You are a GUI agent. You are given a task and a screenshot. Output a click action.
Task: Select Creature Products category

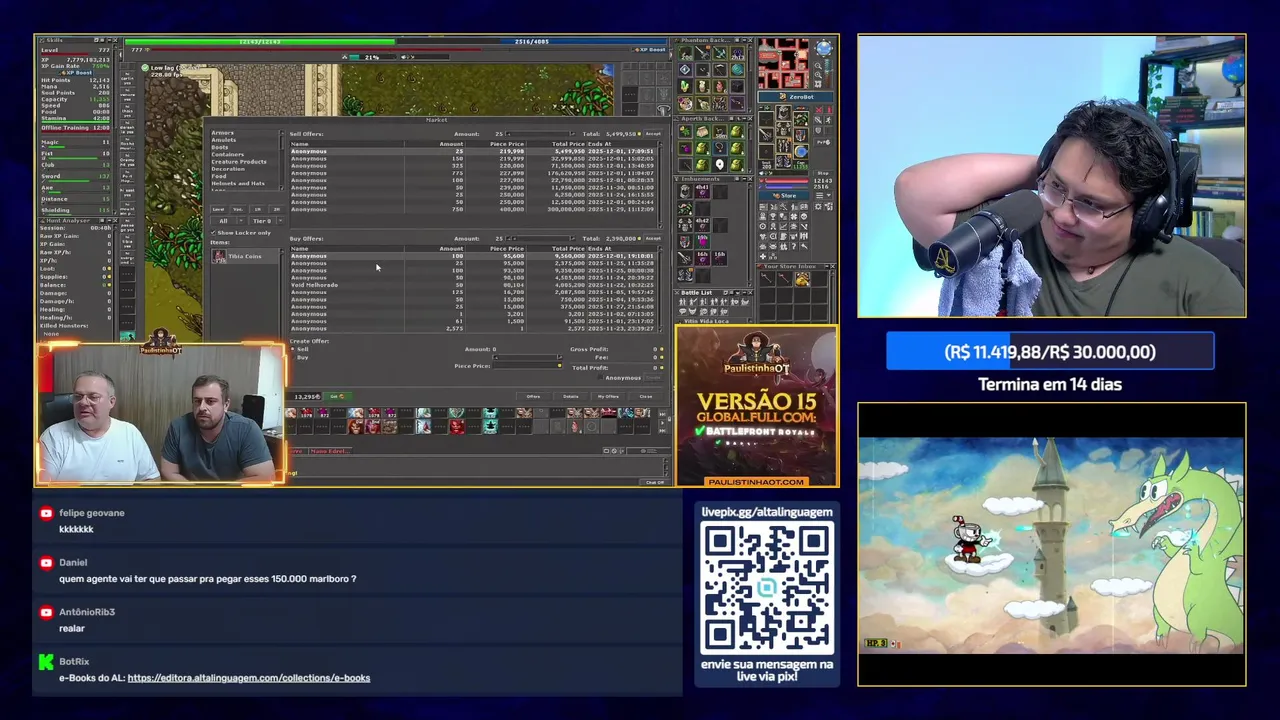click(x=239, y=162)
